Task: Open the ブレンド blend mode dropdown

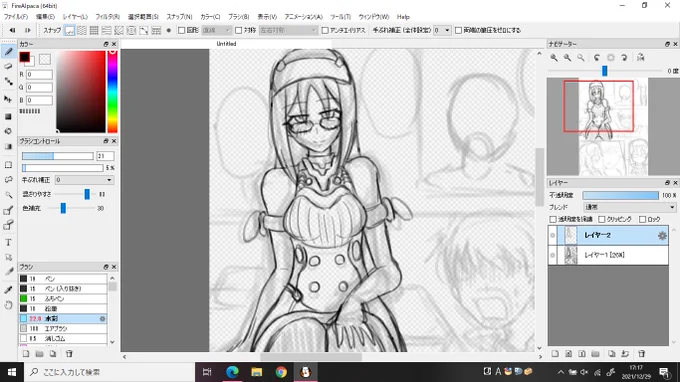Action: [x=629, y=207]
